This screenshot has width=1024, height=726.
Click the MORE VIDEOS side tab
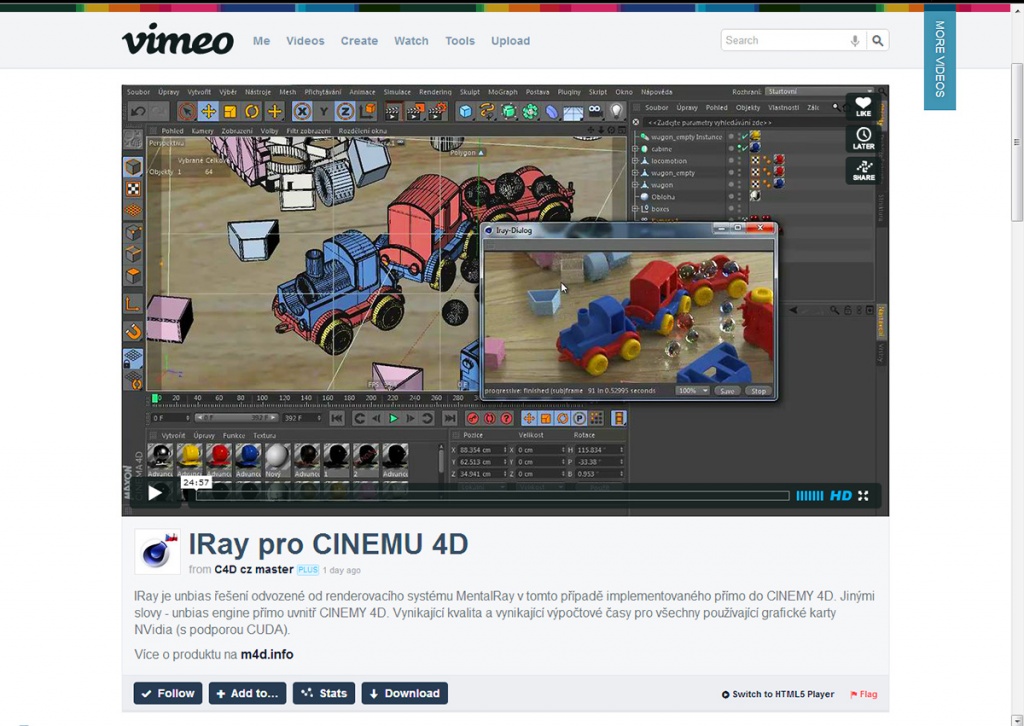(x=940, y=59)
